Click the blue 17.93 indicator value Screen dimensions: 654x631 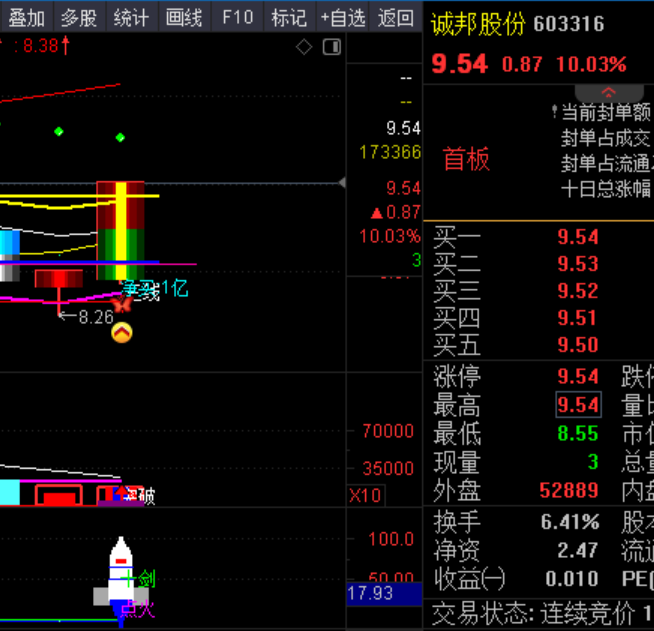click(x=384, y=594)
